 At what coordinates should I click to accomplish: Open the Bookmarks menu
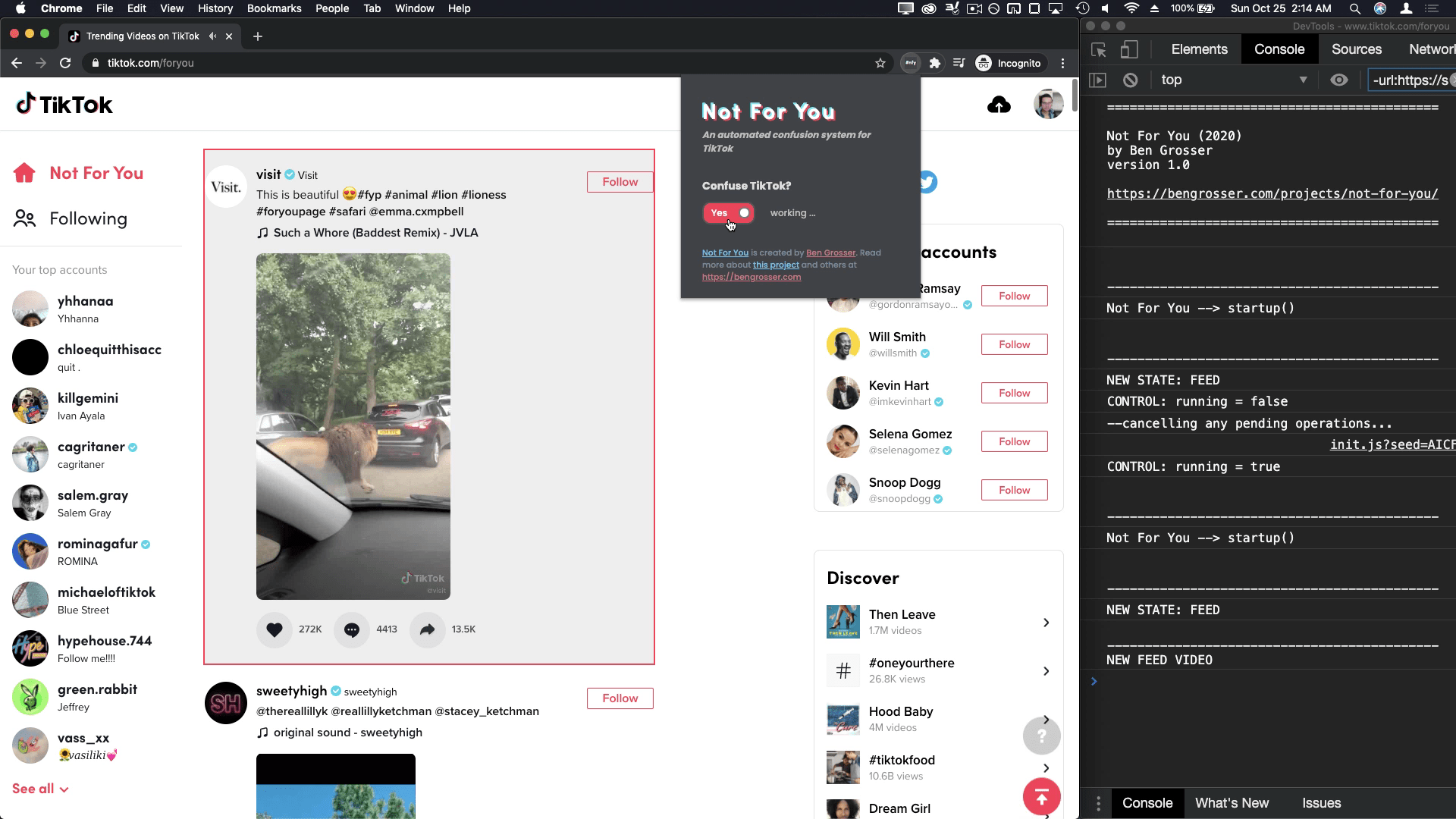tap(274, 8)
